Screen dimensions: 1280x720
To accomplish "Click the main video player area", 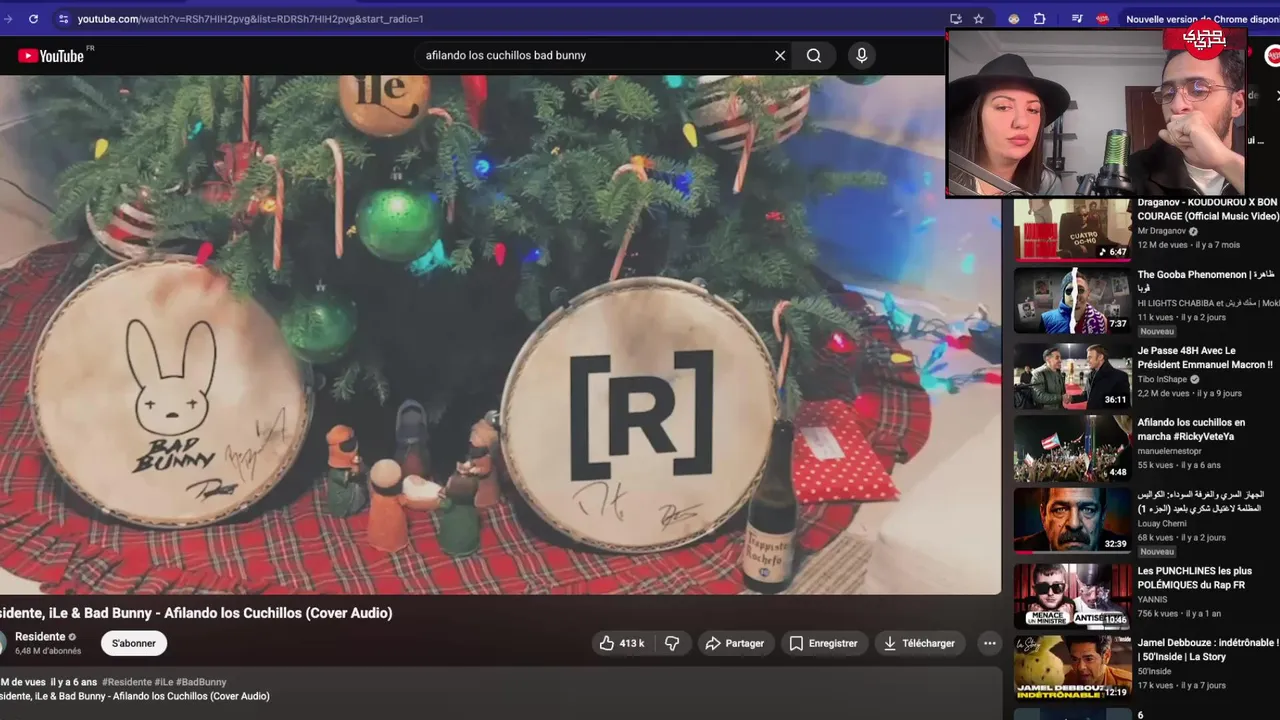I will pyautogui.click(x=500, y=335).
